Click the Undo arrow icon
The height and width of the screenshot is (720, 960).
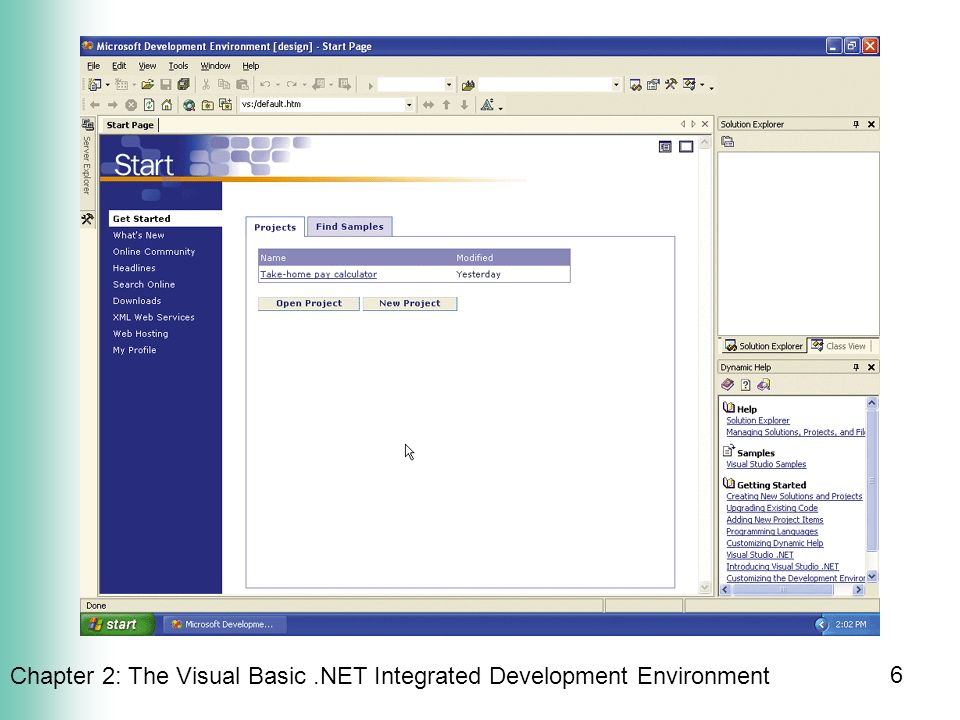(265, 84)
